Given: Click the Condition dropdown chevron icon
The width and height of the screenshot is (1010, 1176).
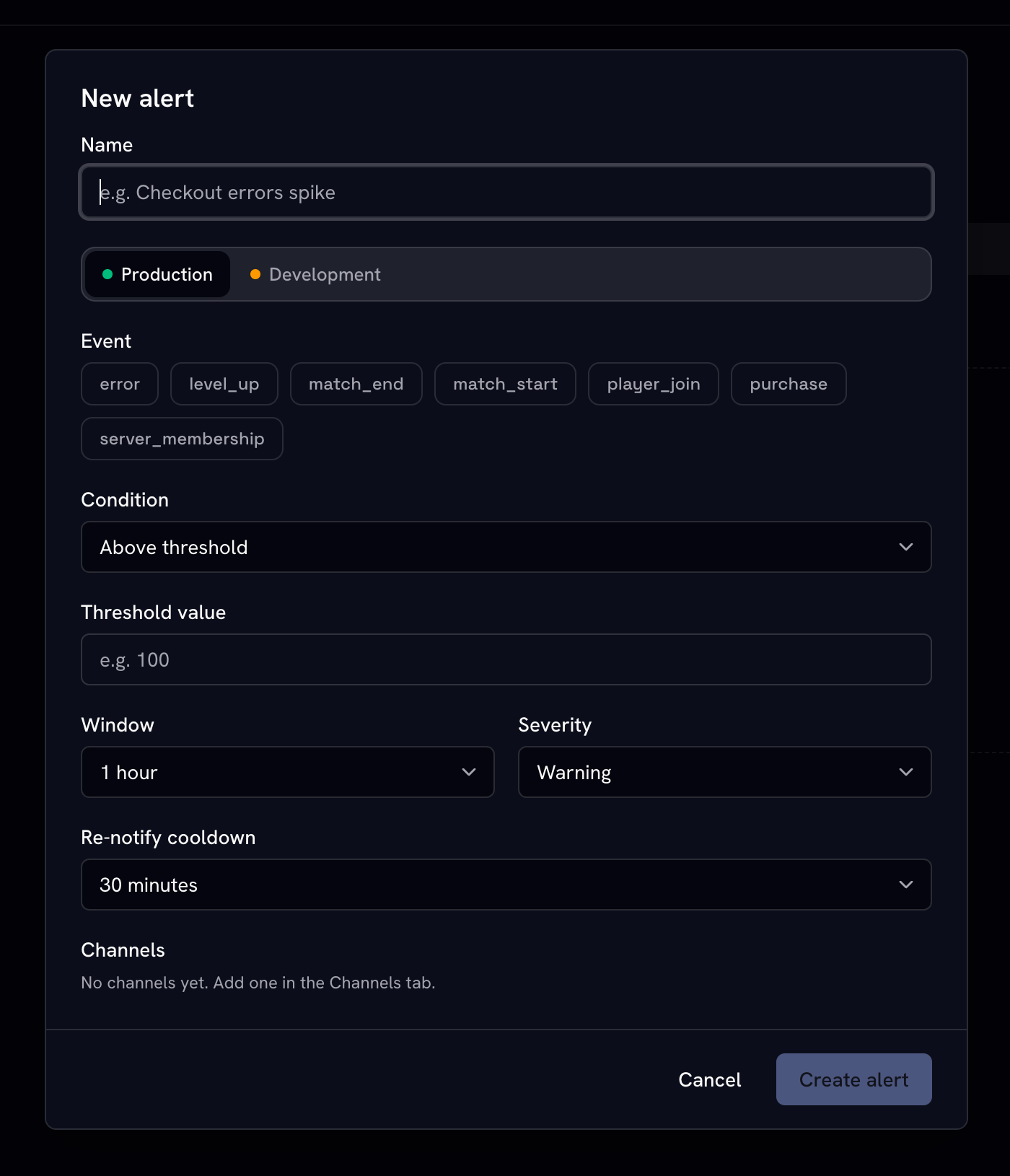Looking at the screenshot, I should pyautogui.click(x=906, y=547).
